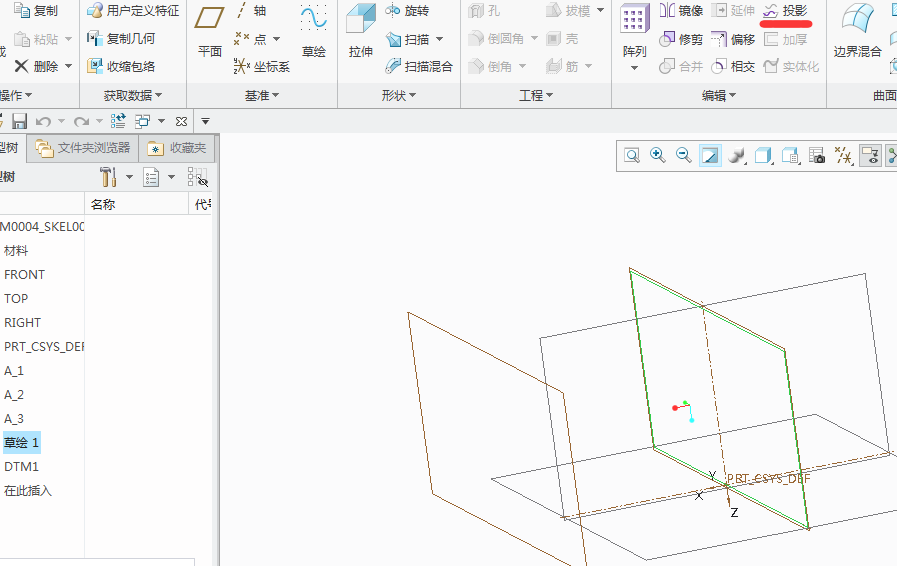Zoom in using the graphics toolbar
Image resolution: width=897 pixels, height=566 pixels.
click(x=657, y=155)
